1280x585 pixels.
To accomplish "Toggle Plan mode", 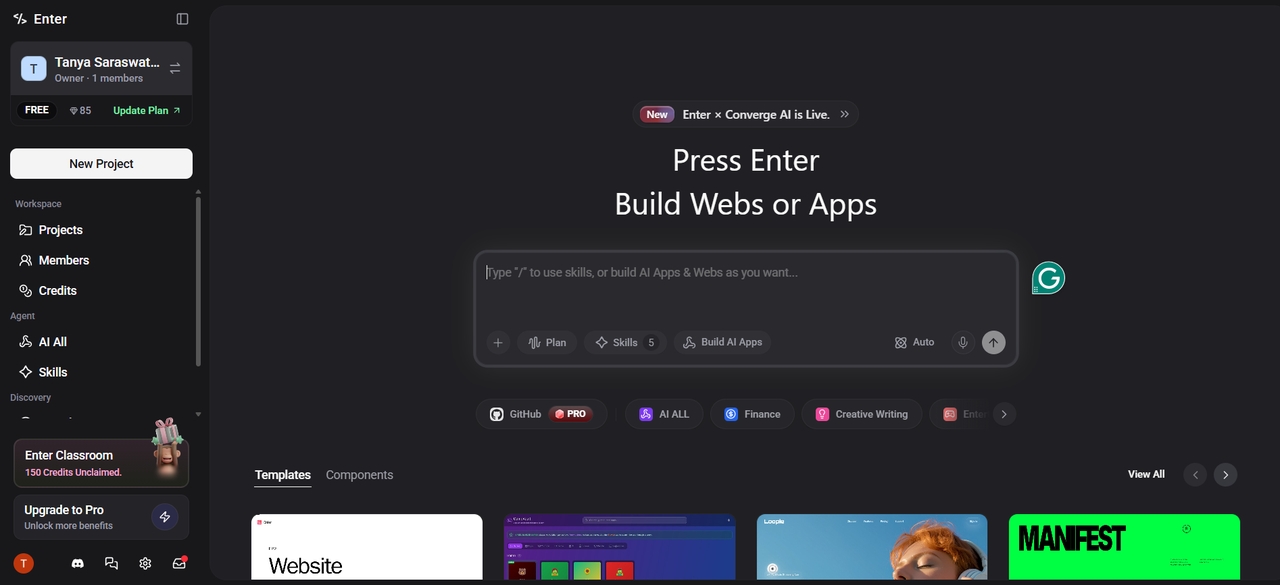I will tap(547, 342).
